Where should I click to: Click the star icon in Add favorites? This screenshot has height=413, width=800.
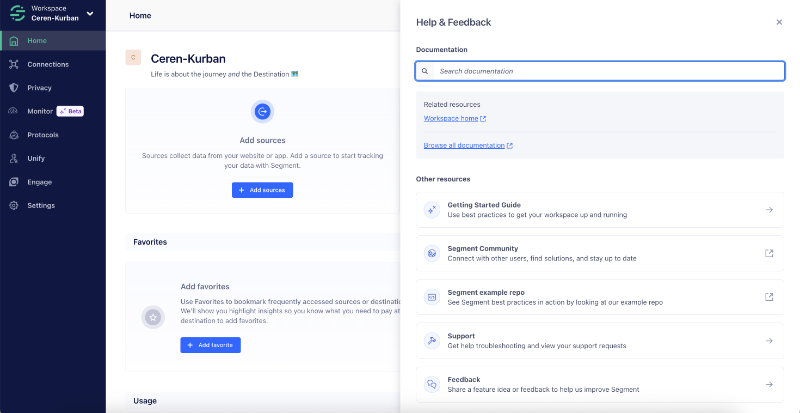(153, 317)
